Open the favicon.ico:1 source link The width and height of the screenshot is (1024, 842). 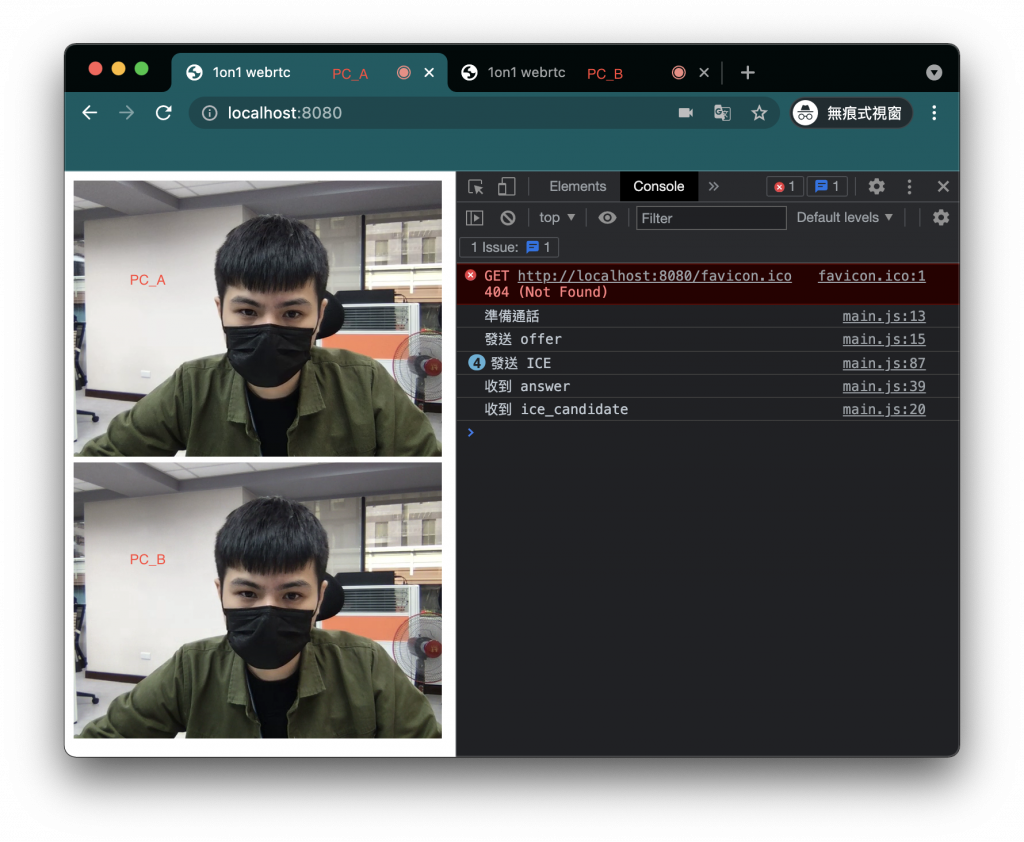871,276
